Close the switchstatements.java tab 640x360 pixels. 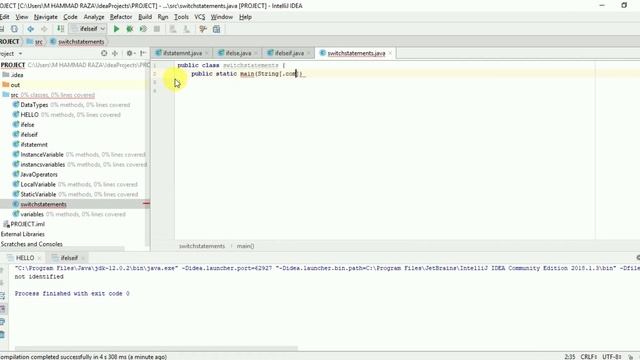pyautogui.click(x=390, y=53)
